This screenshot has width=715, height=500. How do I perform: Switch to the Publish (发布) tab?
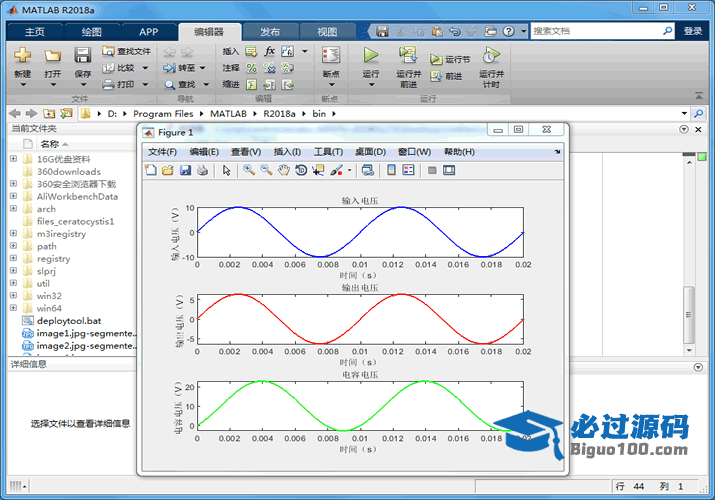[x=270, y=32]
